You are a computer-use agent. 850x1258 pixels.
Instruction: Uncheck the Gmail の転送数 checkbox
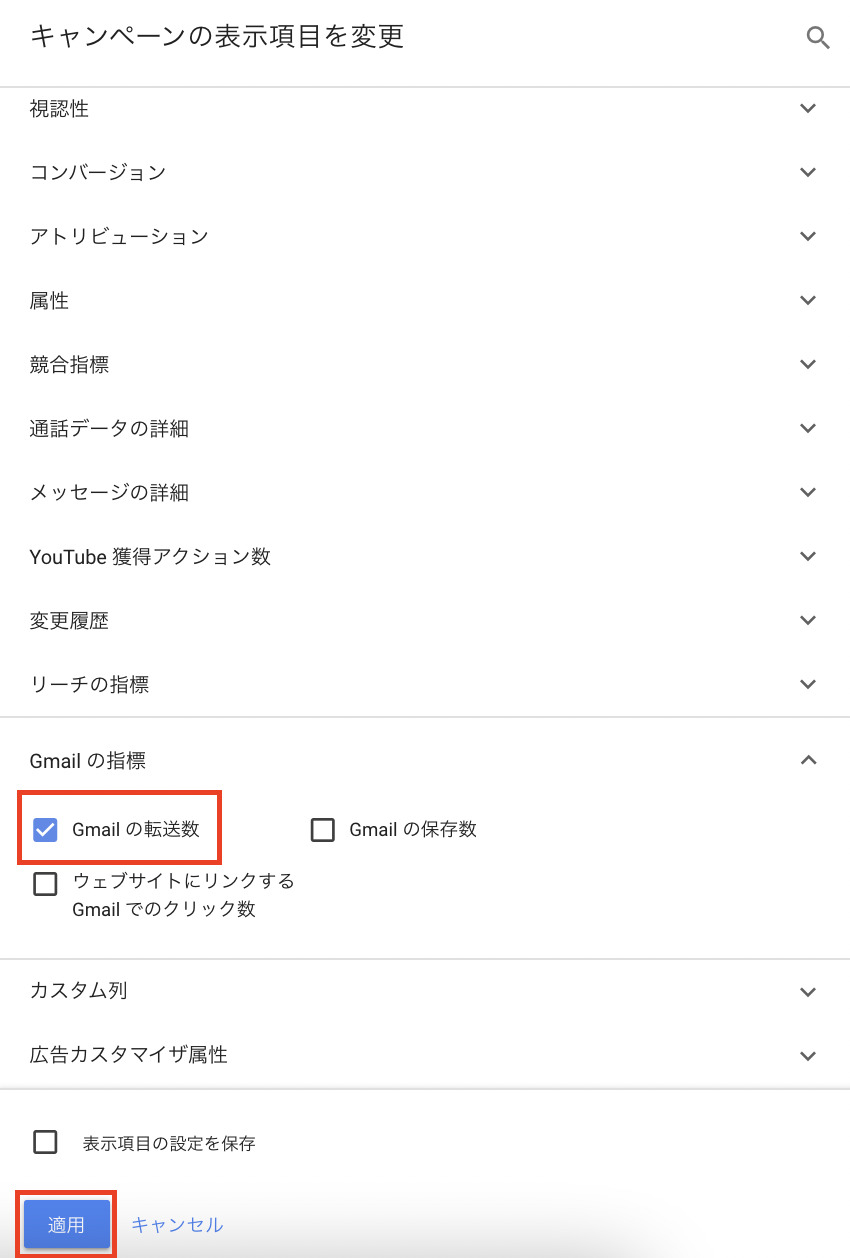point(45,829)
